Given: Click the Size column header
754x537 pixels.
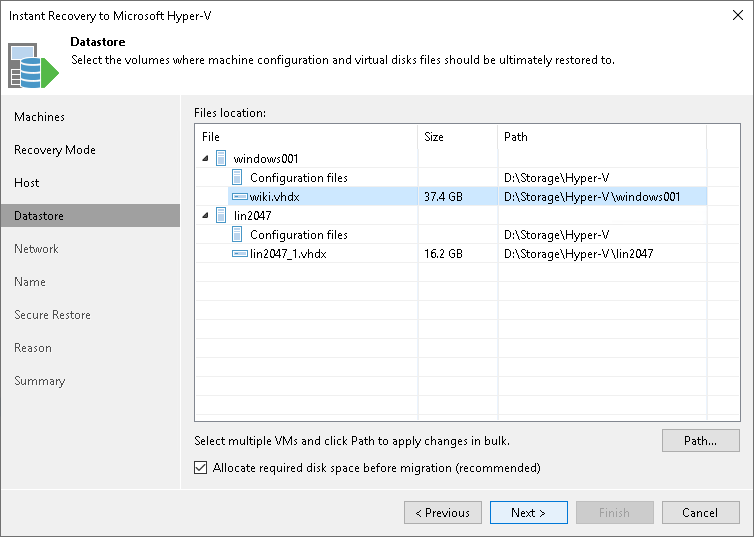Looking at the screenshot, I should point(458,137).
